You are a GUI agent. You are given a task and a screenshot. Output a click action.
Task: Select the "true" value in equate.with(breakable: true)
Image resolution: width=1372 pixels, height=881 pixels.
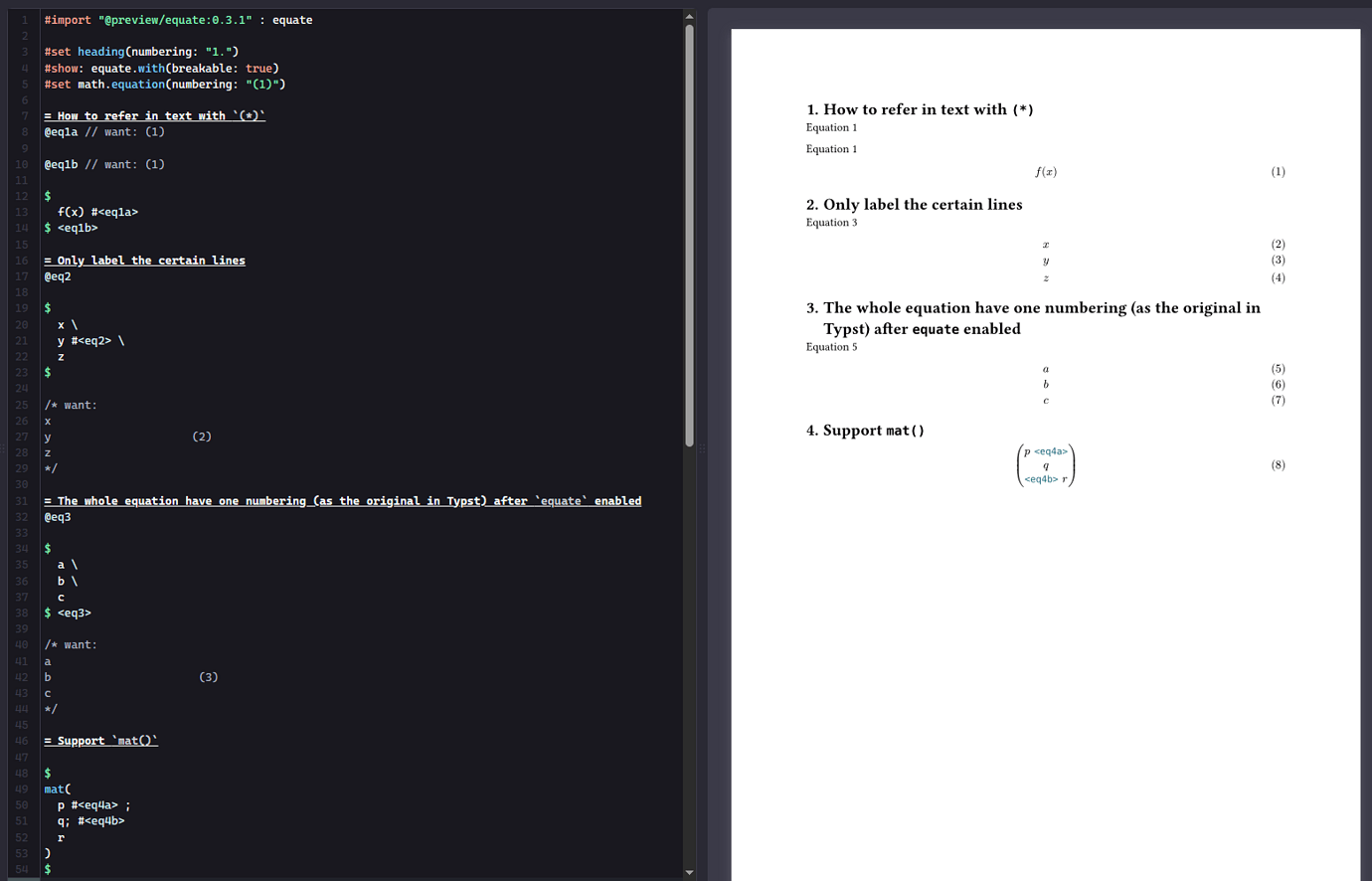tap(257, 68)
